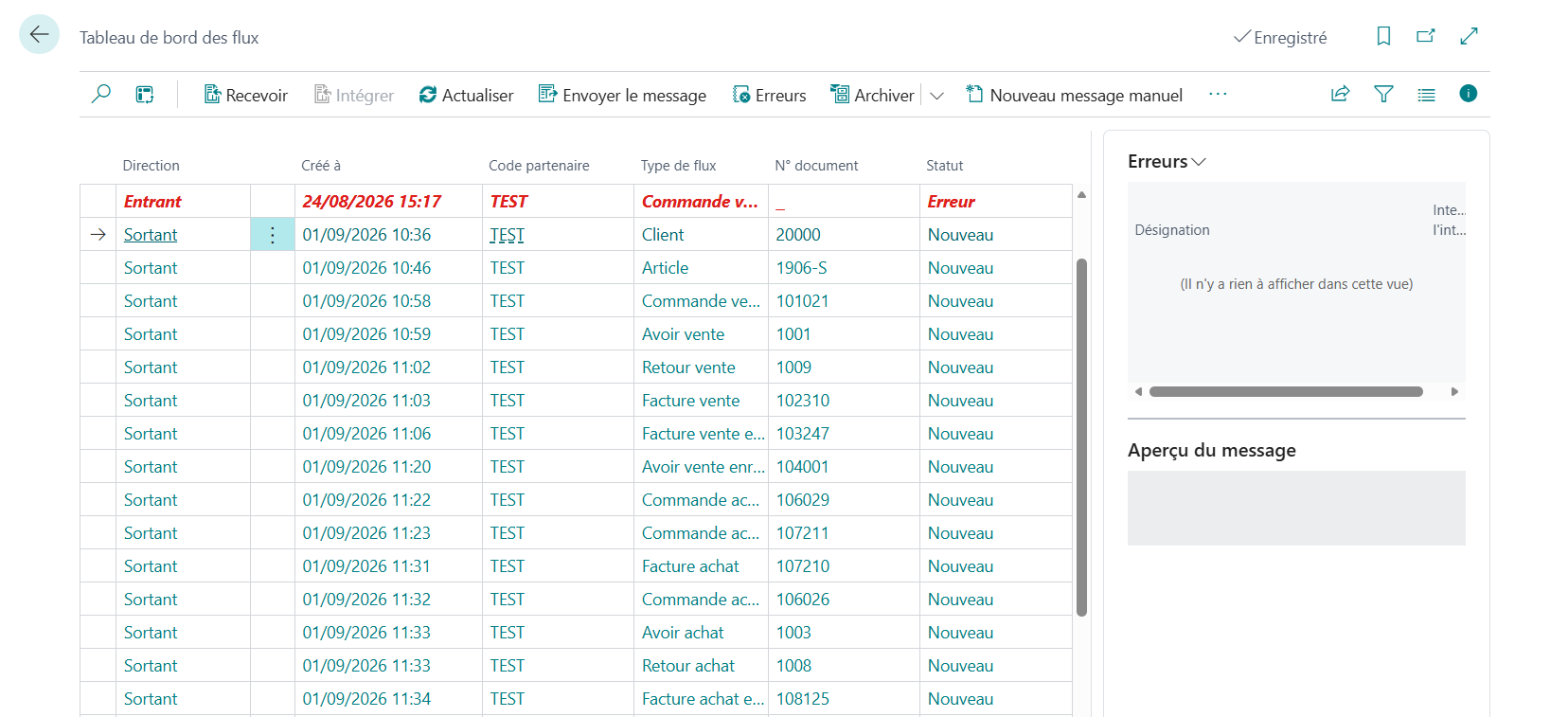Click the left arrow of Erreurs scrollbar
The width and height of the screenshot is (1568, 717).
tap(1138, 391)
